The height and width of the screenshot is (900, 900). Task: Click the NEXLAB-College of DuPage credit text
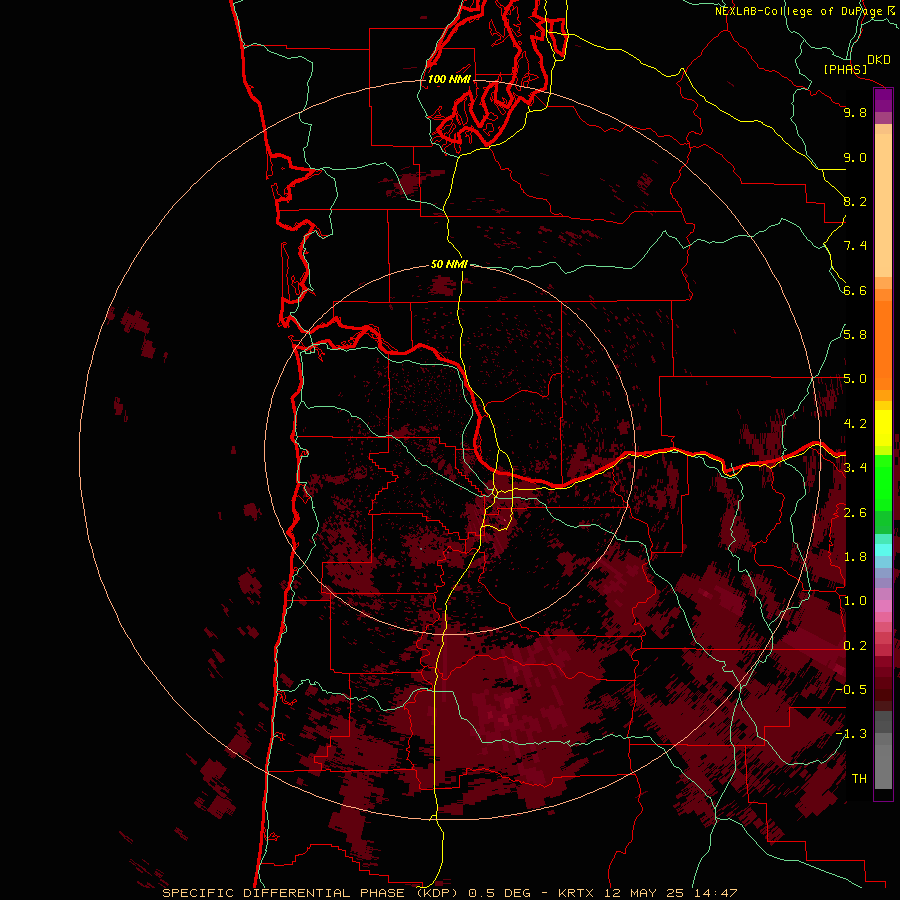799,11
